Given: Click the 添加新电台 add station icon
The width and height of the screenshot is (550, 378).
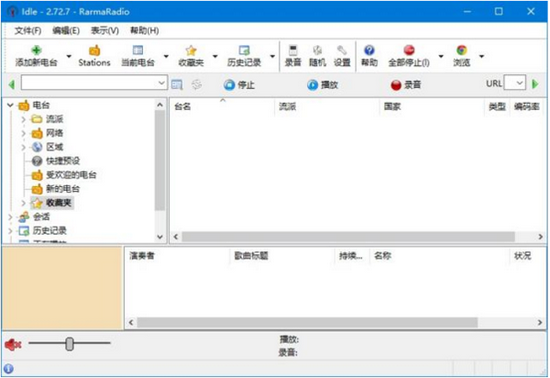Looking at the screenshot, I should tap(36, 50).
